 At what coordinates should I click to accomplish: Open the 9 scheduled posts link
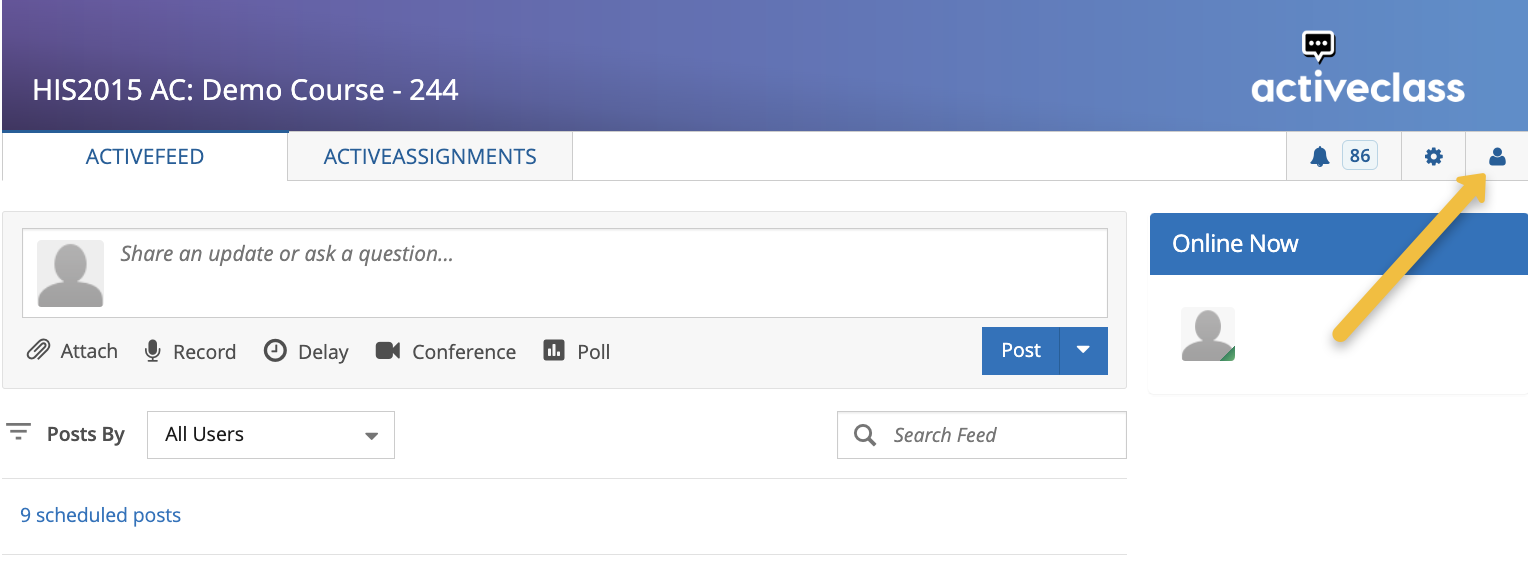[101, 516]
